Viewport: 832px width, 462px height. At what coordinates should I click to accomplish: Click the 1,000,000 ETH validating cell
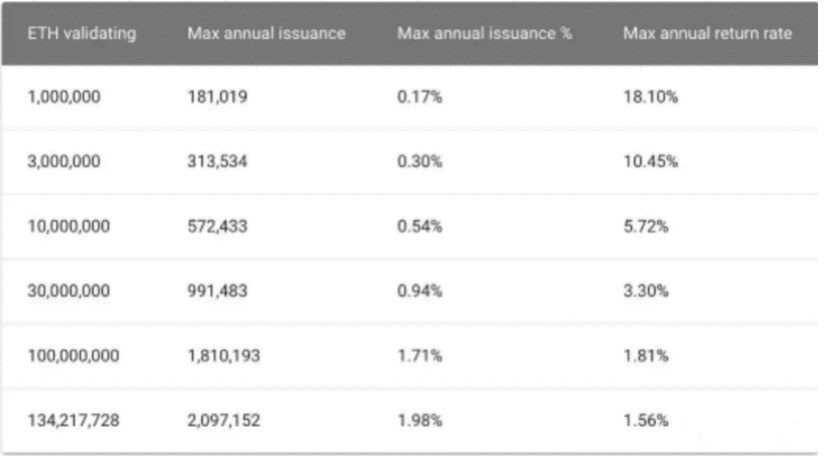click(x=64, y=97)
